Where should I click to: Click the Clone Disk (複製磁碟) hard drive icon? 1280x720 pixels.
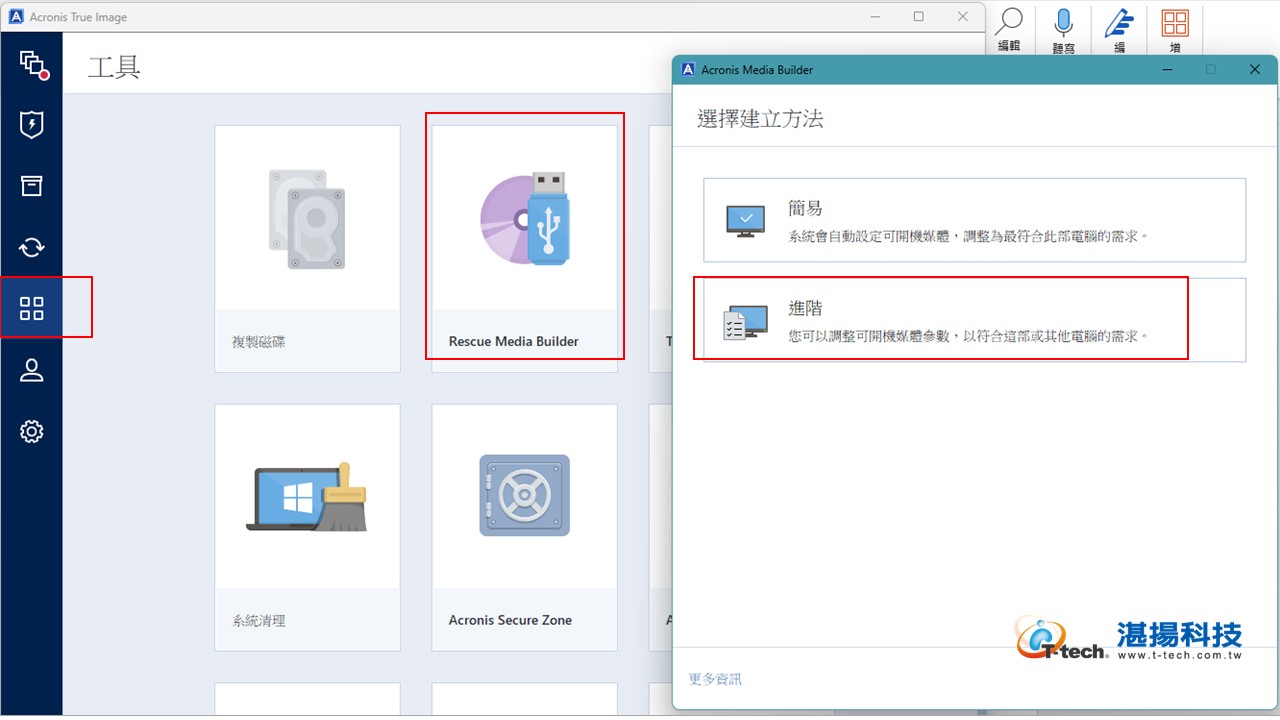point(307,219)
